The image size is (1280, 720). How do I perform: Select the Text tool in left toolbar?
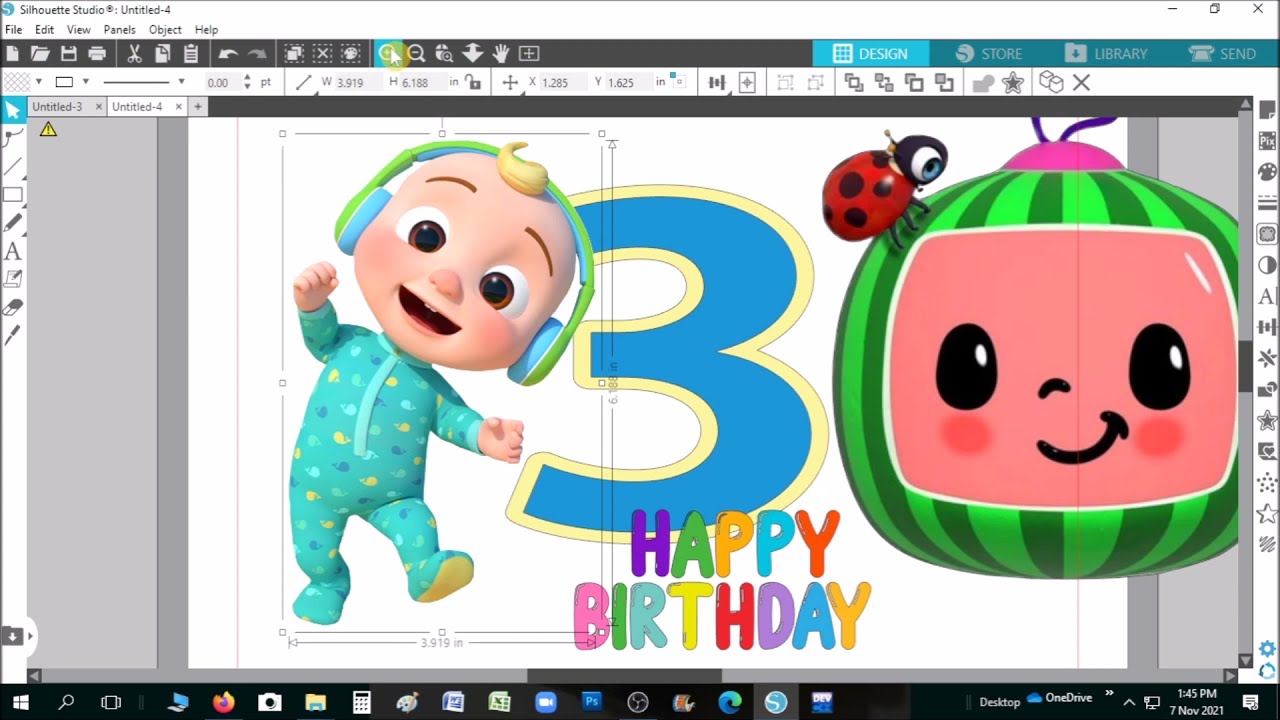pos(13,251)
